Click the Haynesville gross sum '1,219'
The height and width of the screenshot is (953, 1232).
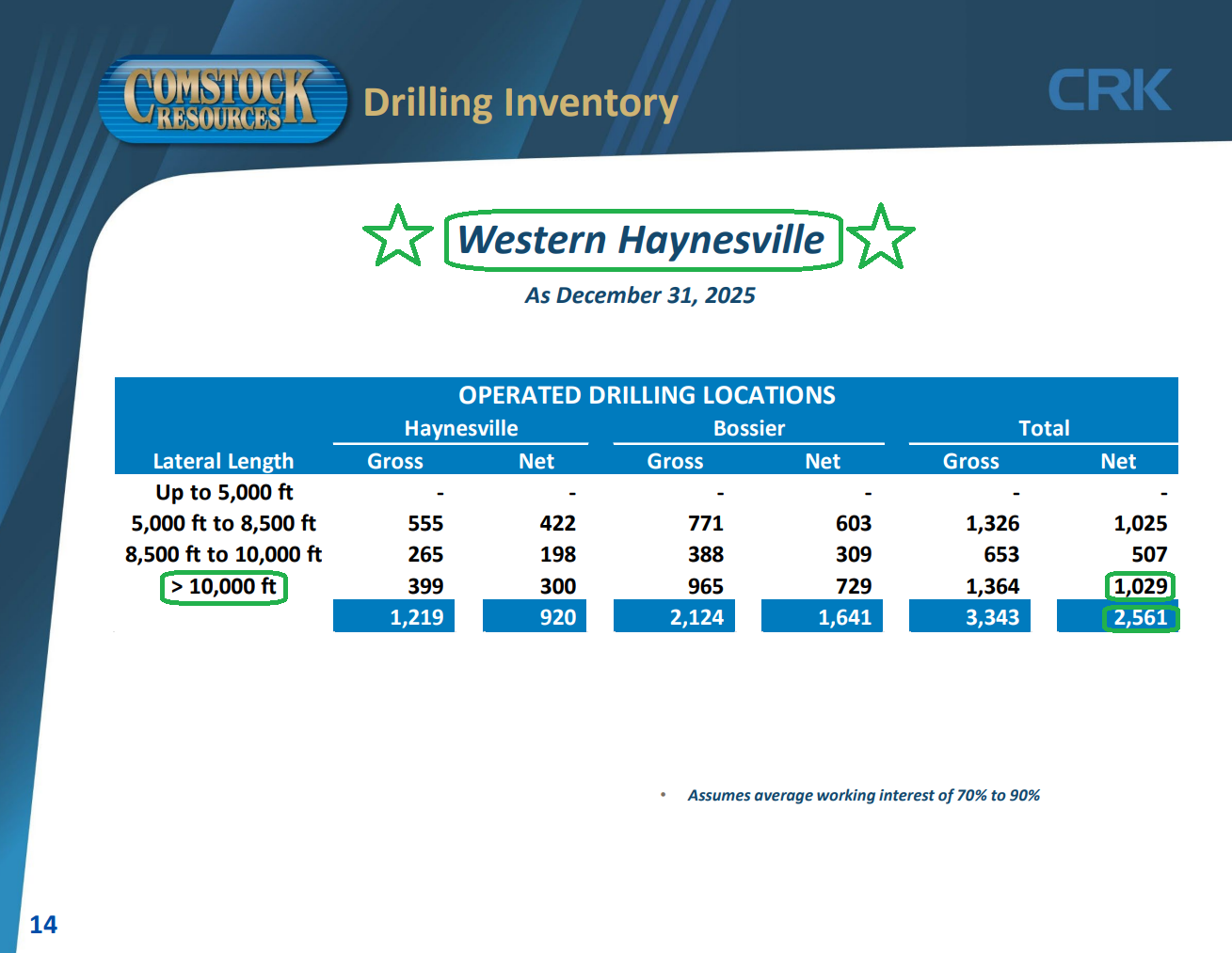417,617
